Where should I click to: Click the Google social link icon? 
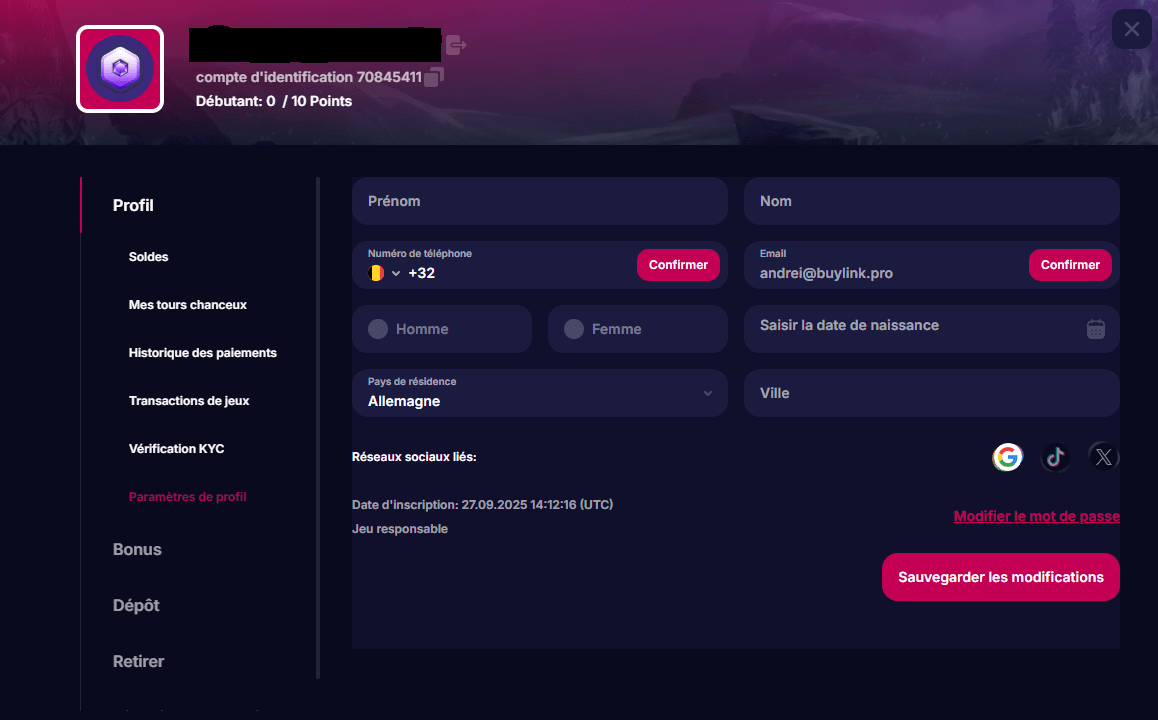pos(1007,457)
